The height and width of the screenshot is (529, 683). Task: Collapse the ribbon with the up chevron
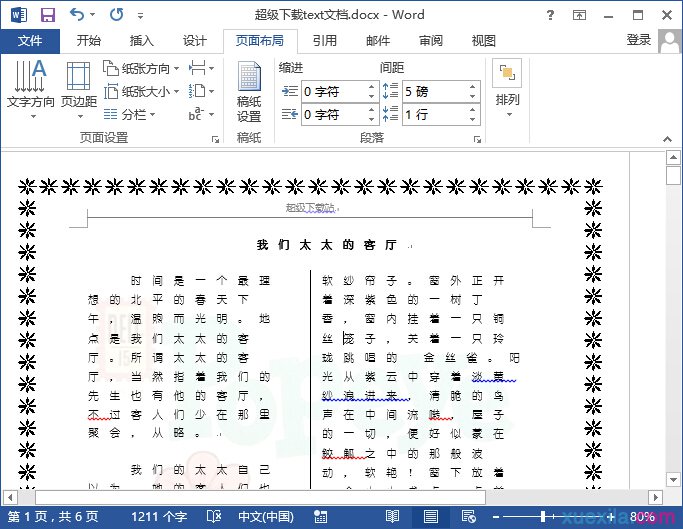pyautogui.click(x=667, y=139)
